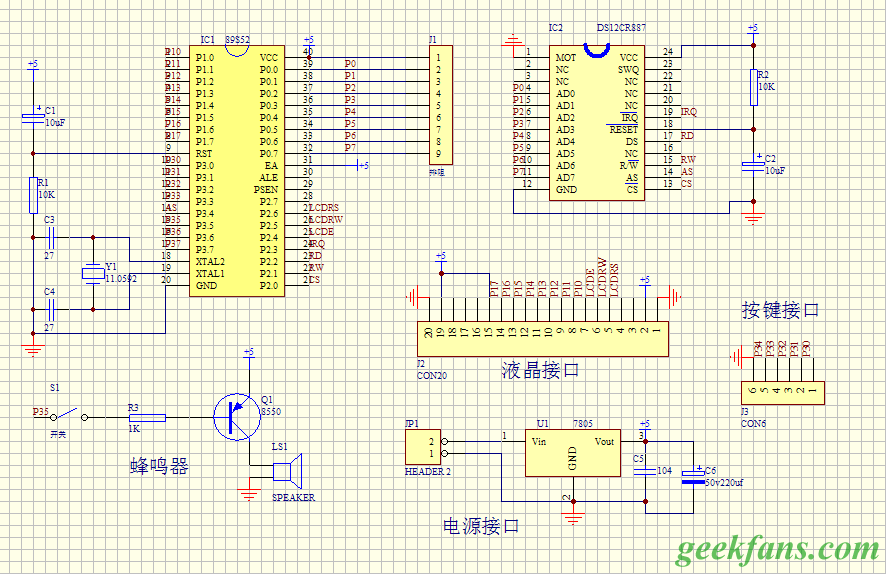Select capacitor C5 labeled 104
Viewport: 886px width, 574px height.
(x=647, y=470)
